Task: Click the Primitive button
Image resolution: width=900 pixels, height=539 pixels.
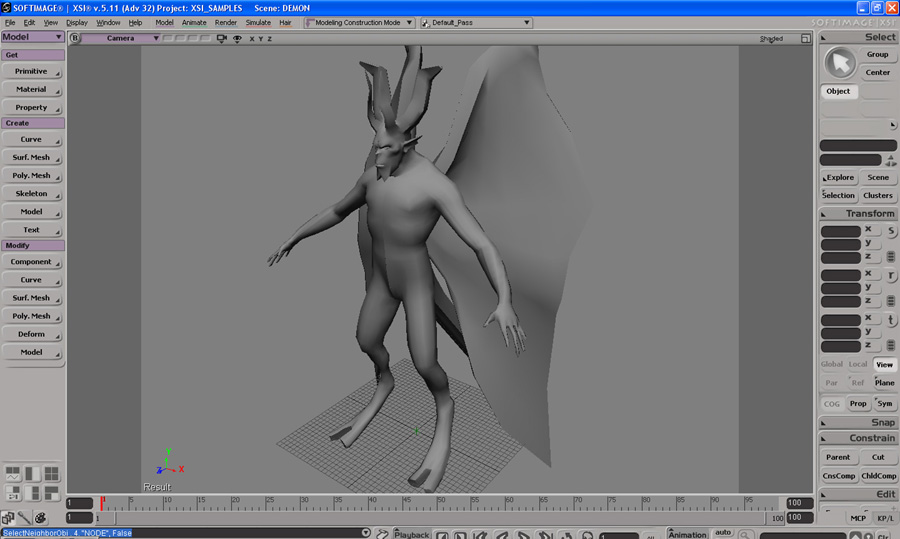Action: [32, 71]
